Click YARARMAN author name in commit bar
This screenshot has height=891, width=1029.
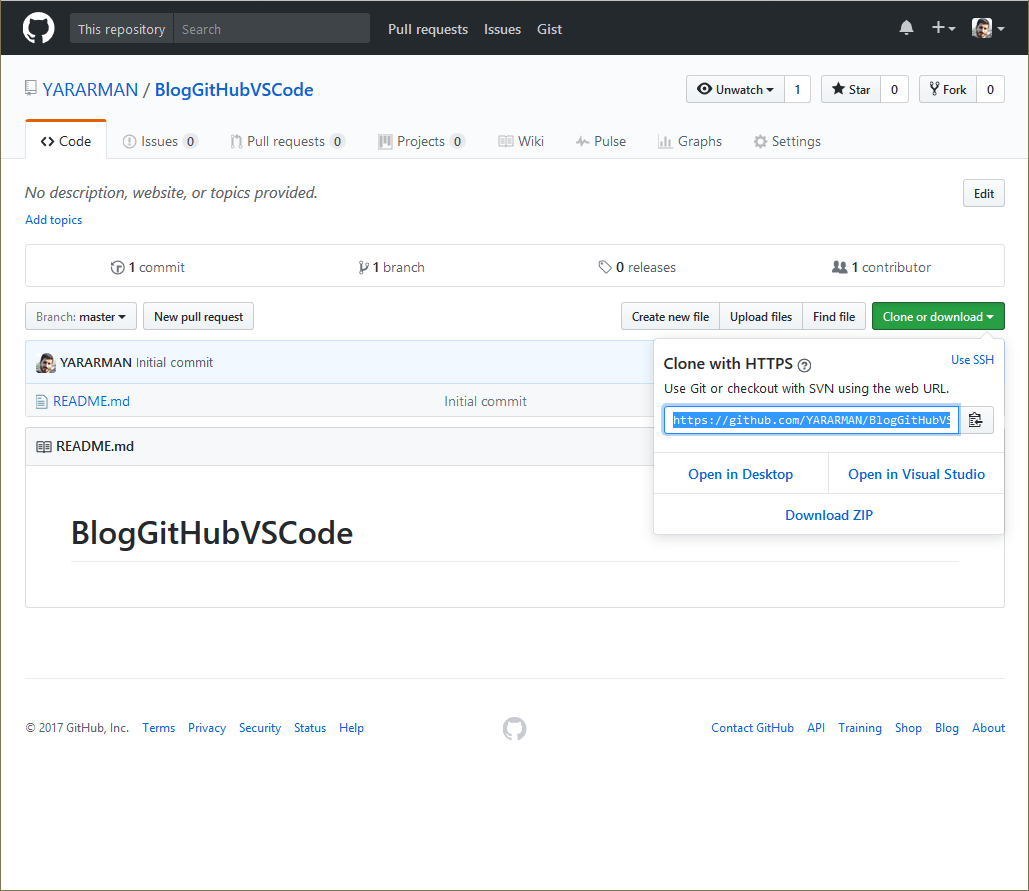coord(96,363)
